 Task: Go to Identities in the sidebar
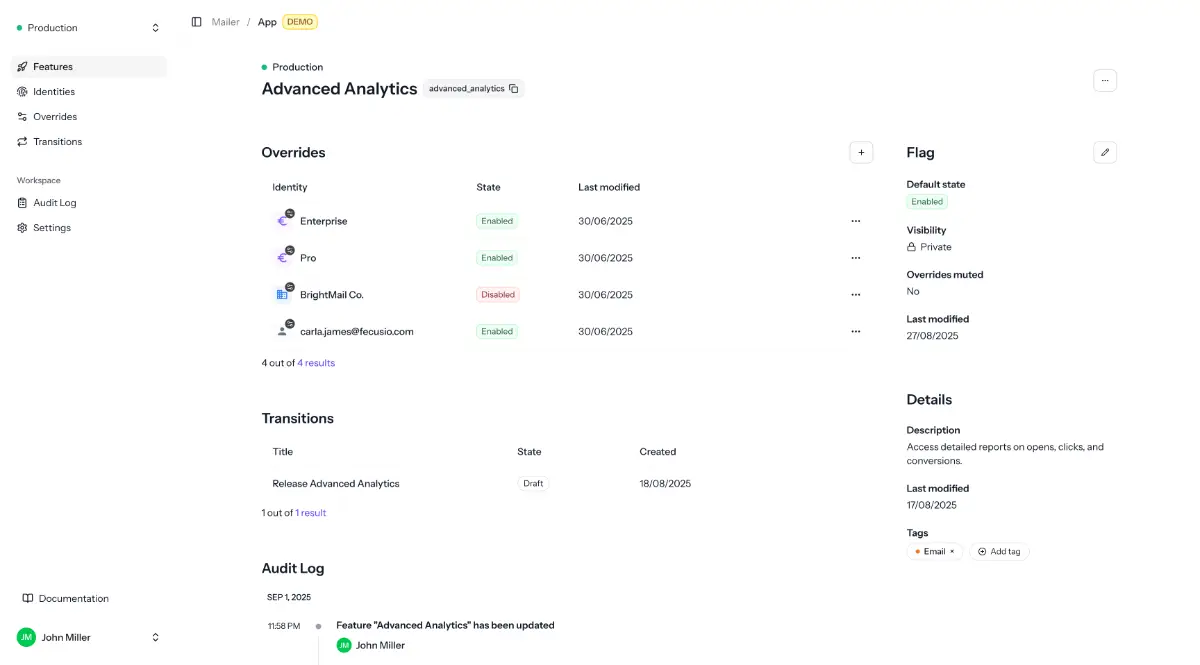click(54, 92)
